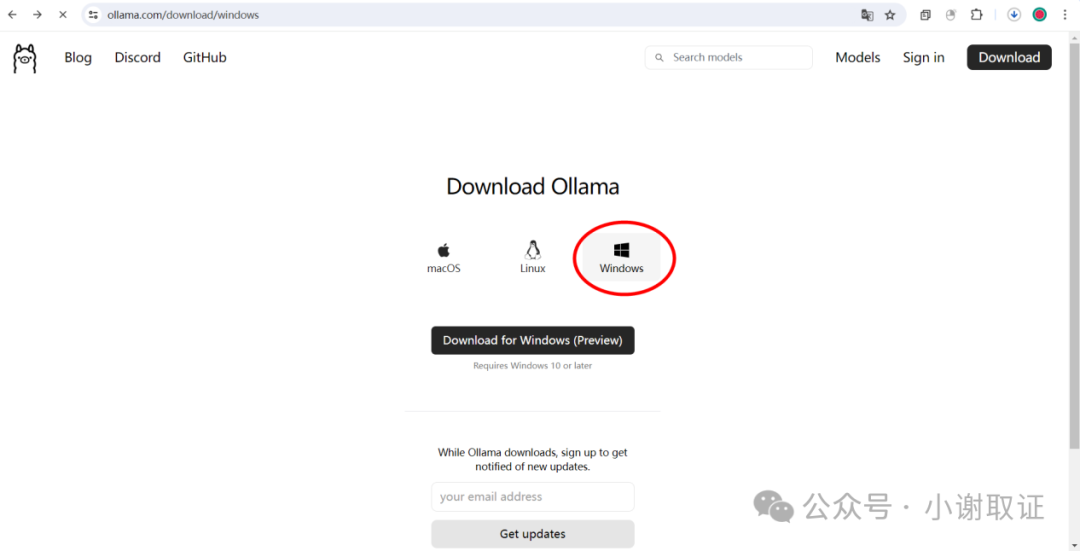The image size is (1080, 551).
Task: Open the Models page
Action: click(x=858, y=57)
